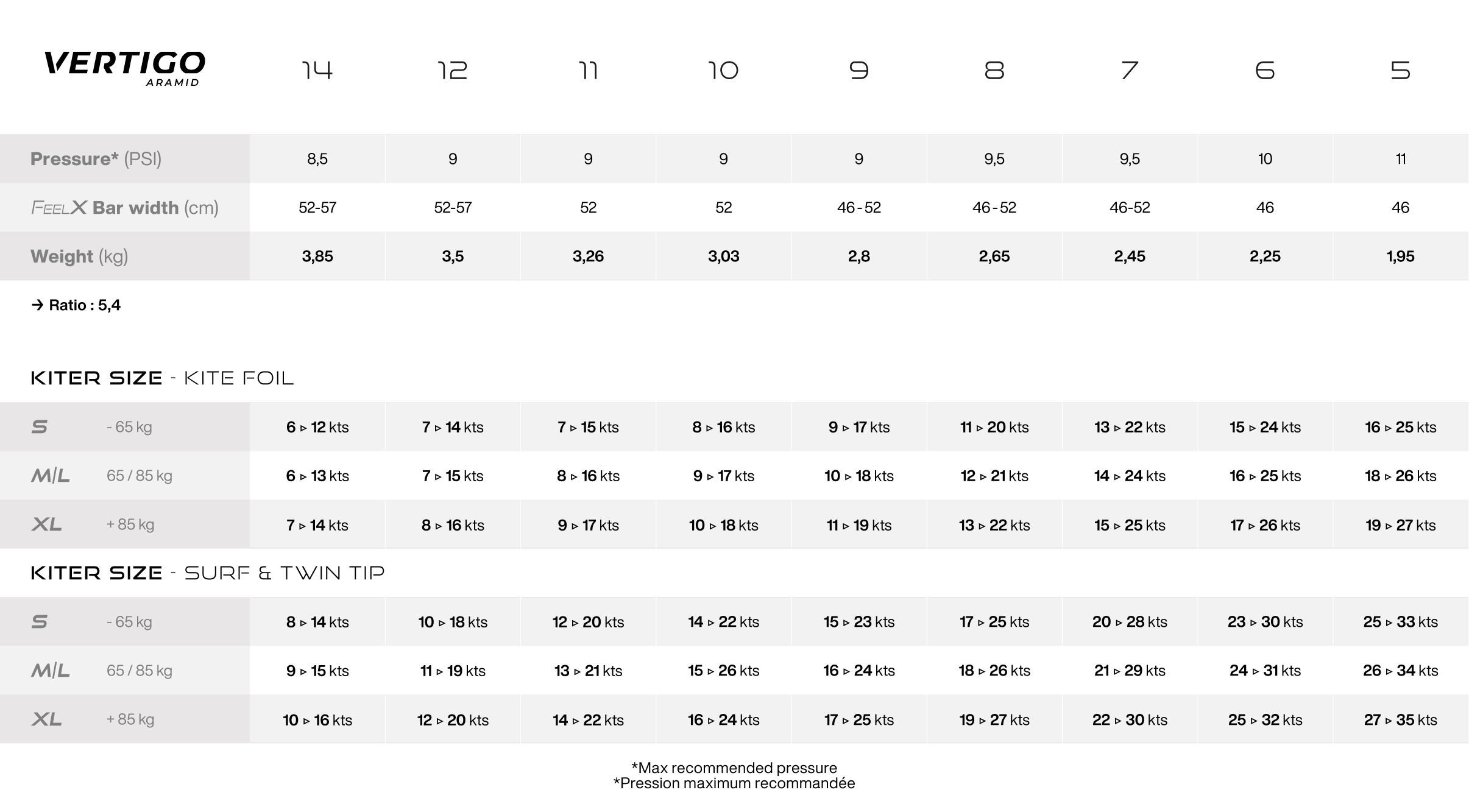This screenshot has height=812, width=1469.
Task: Select the 27 ▹ 35 kts cell
Action: [x=1400, y=719]
